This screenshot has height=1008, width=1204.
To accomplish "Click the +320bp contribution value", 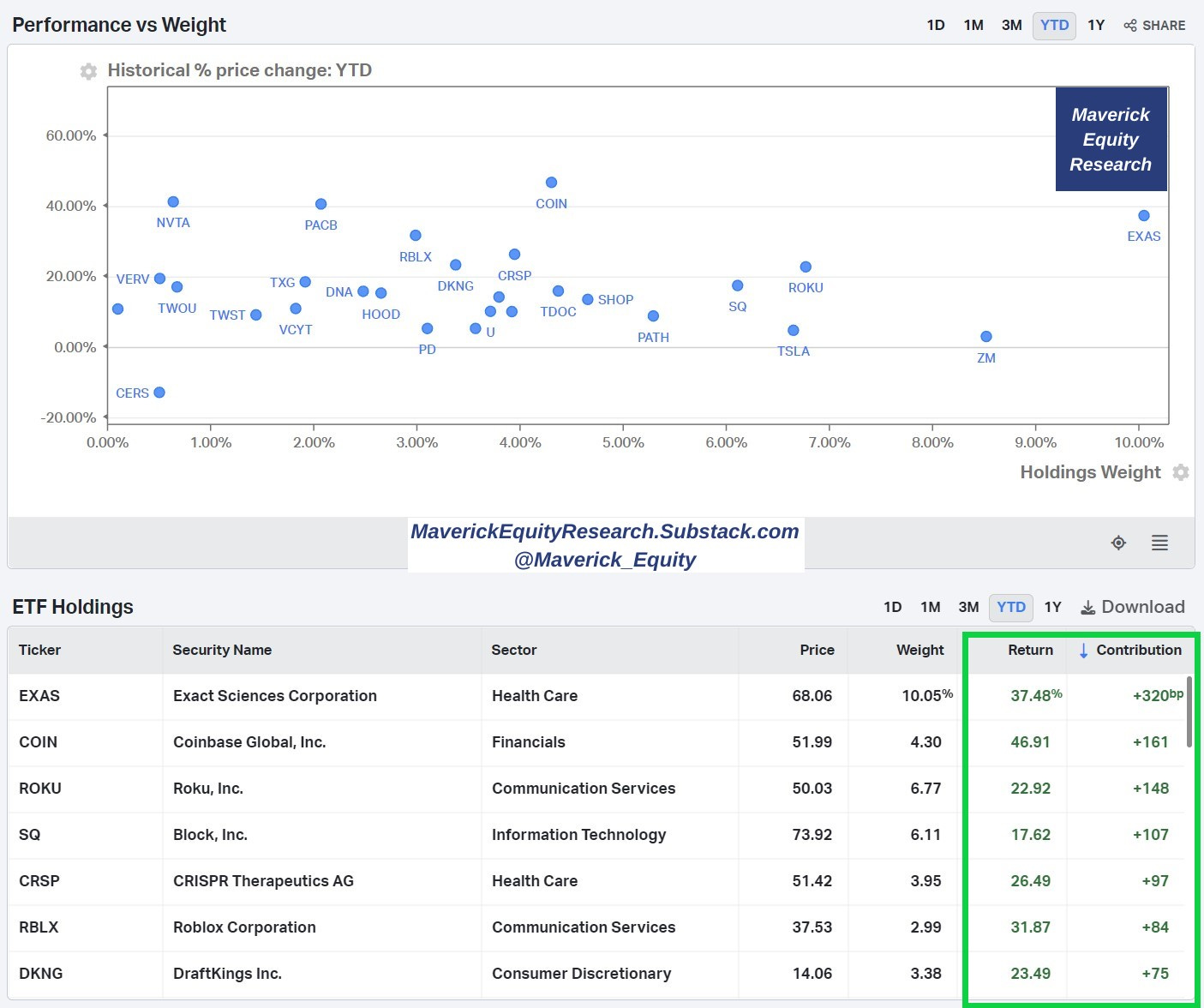I will [x=1158, y=695].
